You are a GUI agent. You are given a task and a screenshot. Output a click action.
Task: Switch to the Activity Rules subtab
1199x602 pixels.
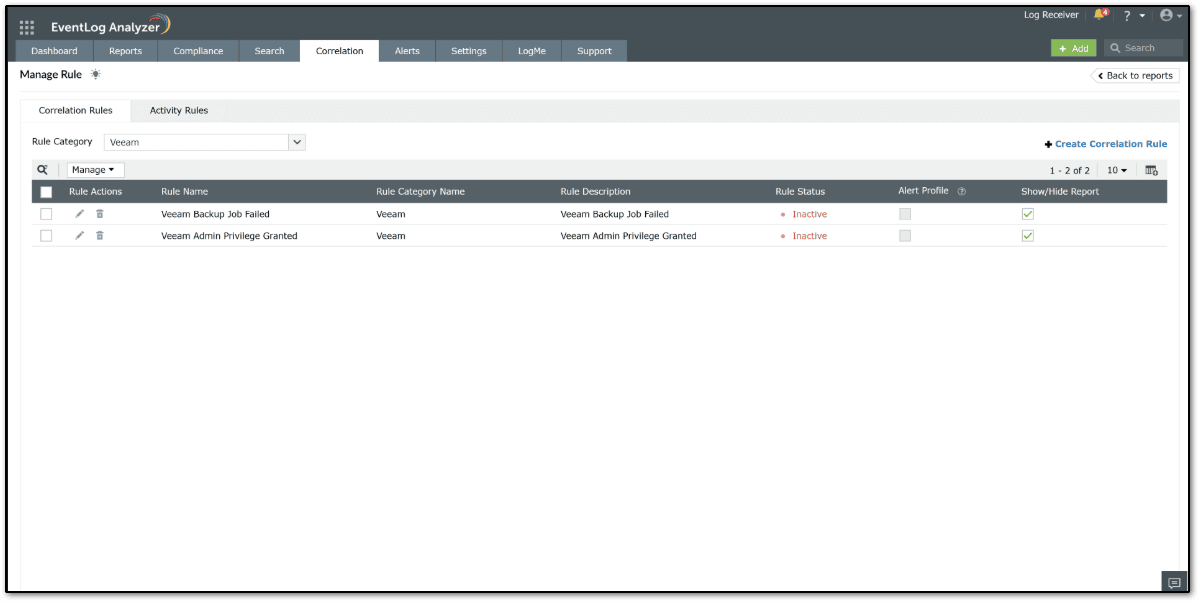[x=179, y=110]
